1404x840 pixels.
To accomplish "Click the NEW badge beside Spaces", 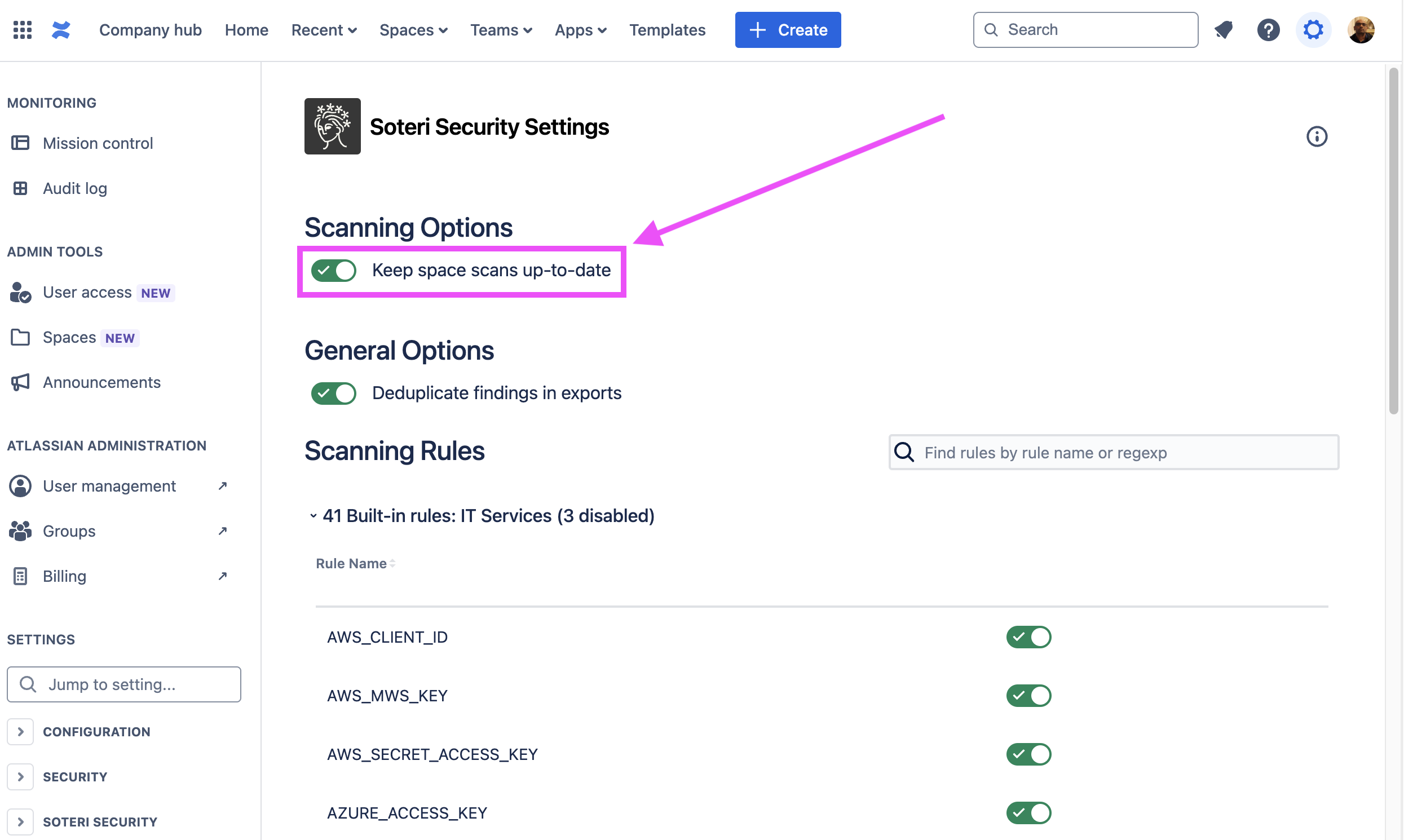I will click(x=120, y=338).
